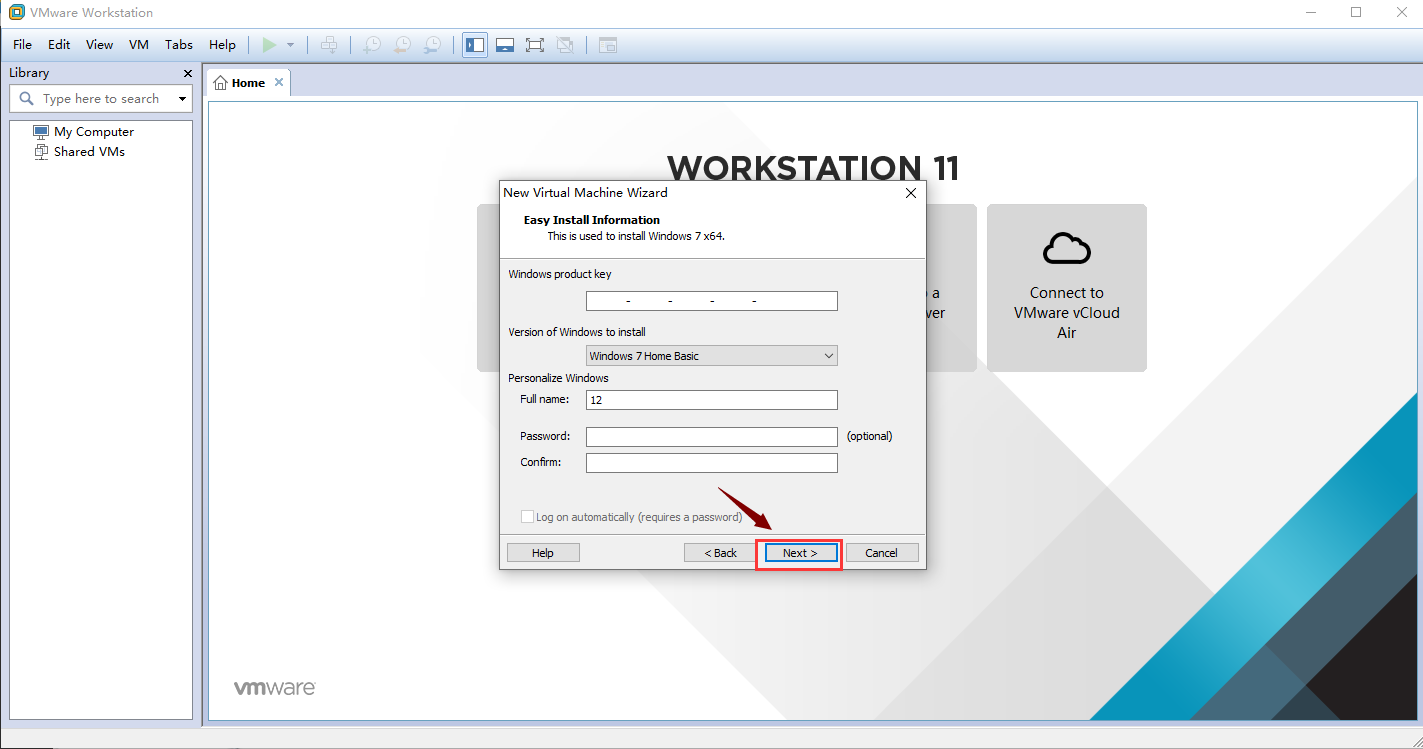Open the VM menu
The width and height of the screenshot is (1423, 749).
coord(139,45)
